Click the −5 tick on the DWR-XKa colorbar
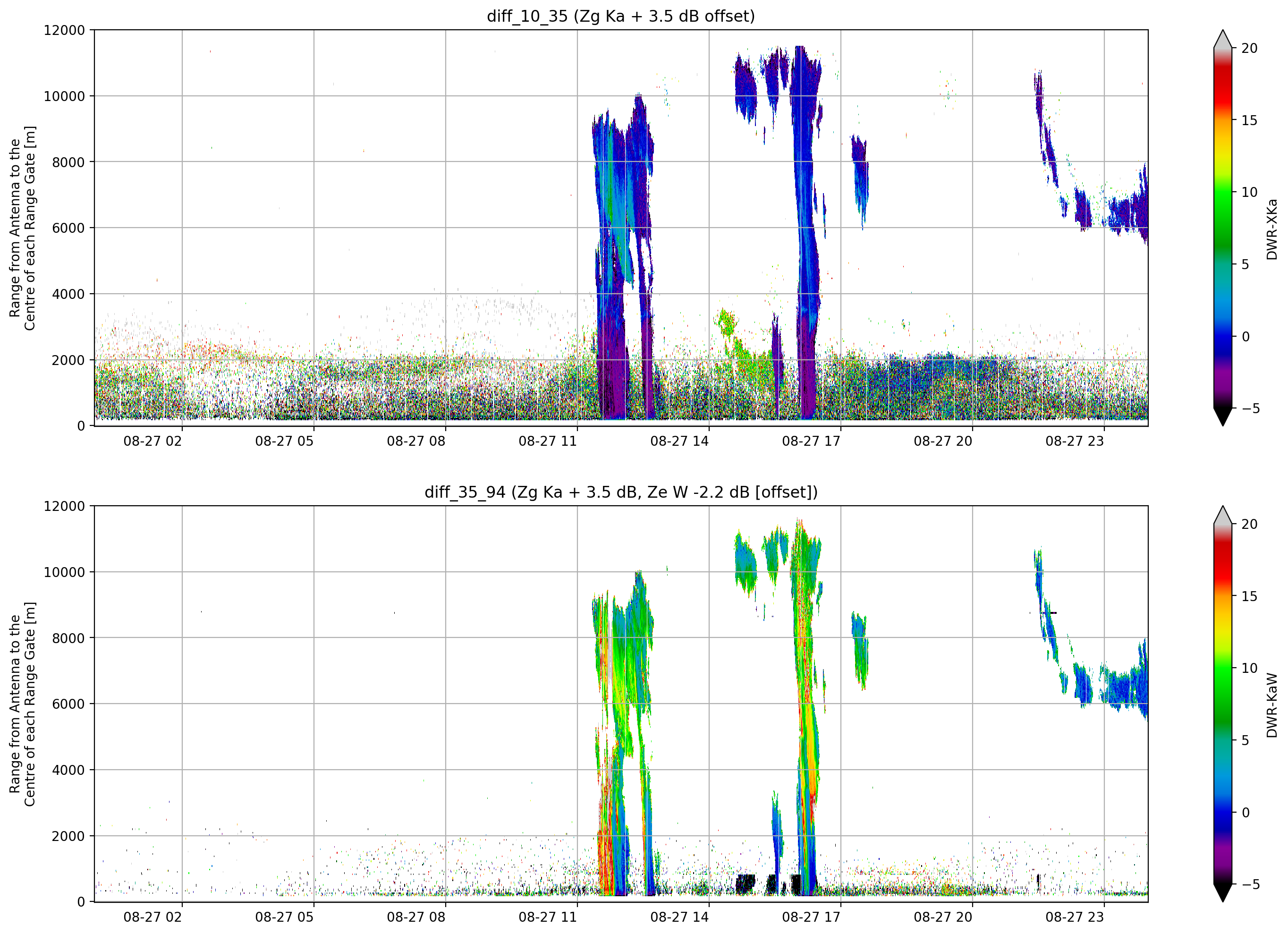 coord(1251,408)
